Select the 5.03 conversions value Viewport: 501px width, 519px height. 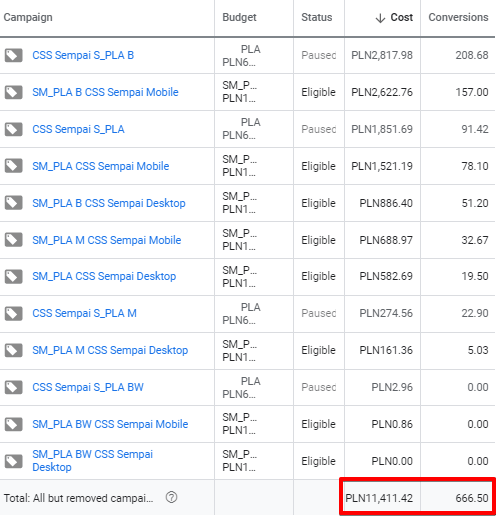click(478, 350)
